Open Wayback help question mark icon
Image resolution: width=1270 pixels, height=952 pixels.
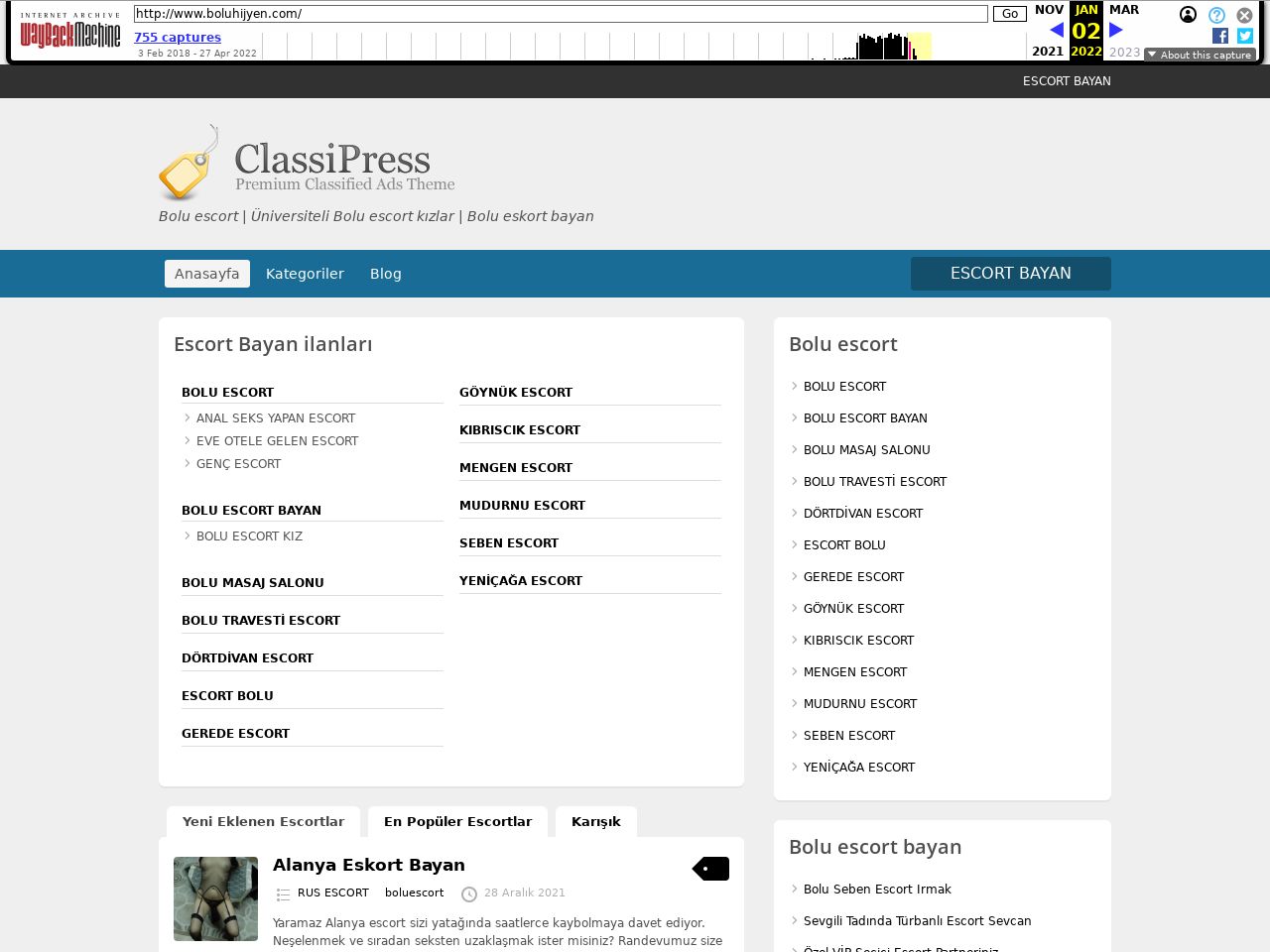click(x=1216, y=15)
